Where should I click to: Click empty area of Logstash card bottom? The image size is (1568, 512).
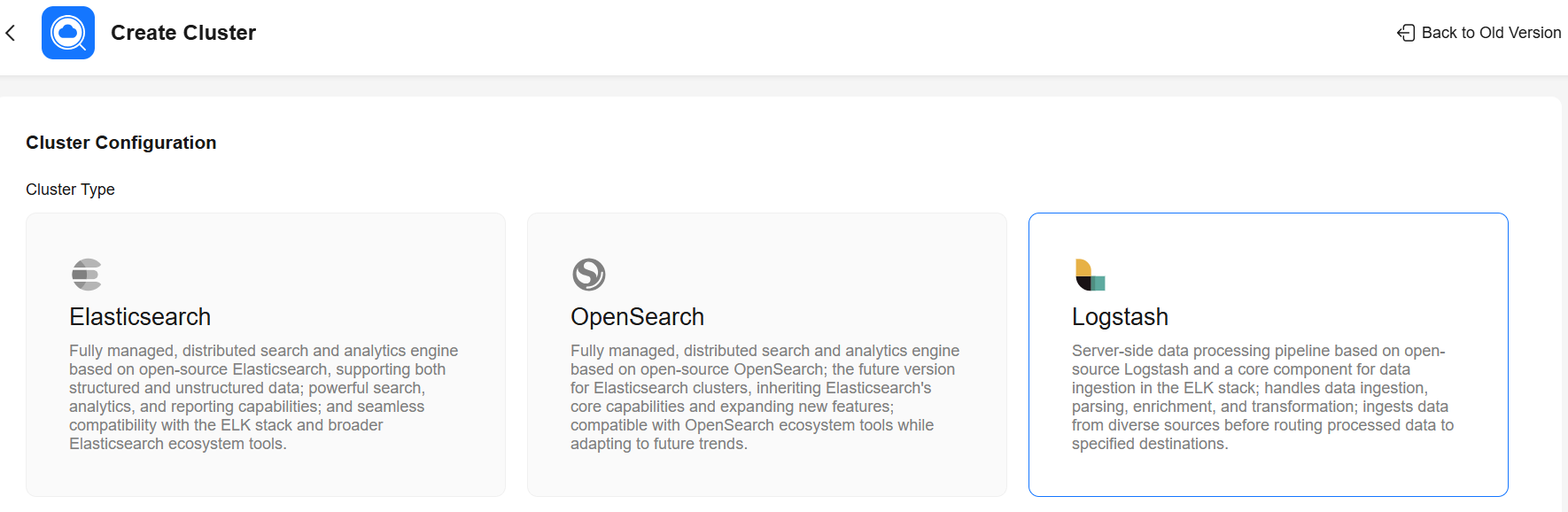coord(1269,475)
